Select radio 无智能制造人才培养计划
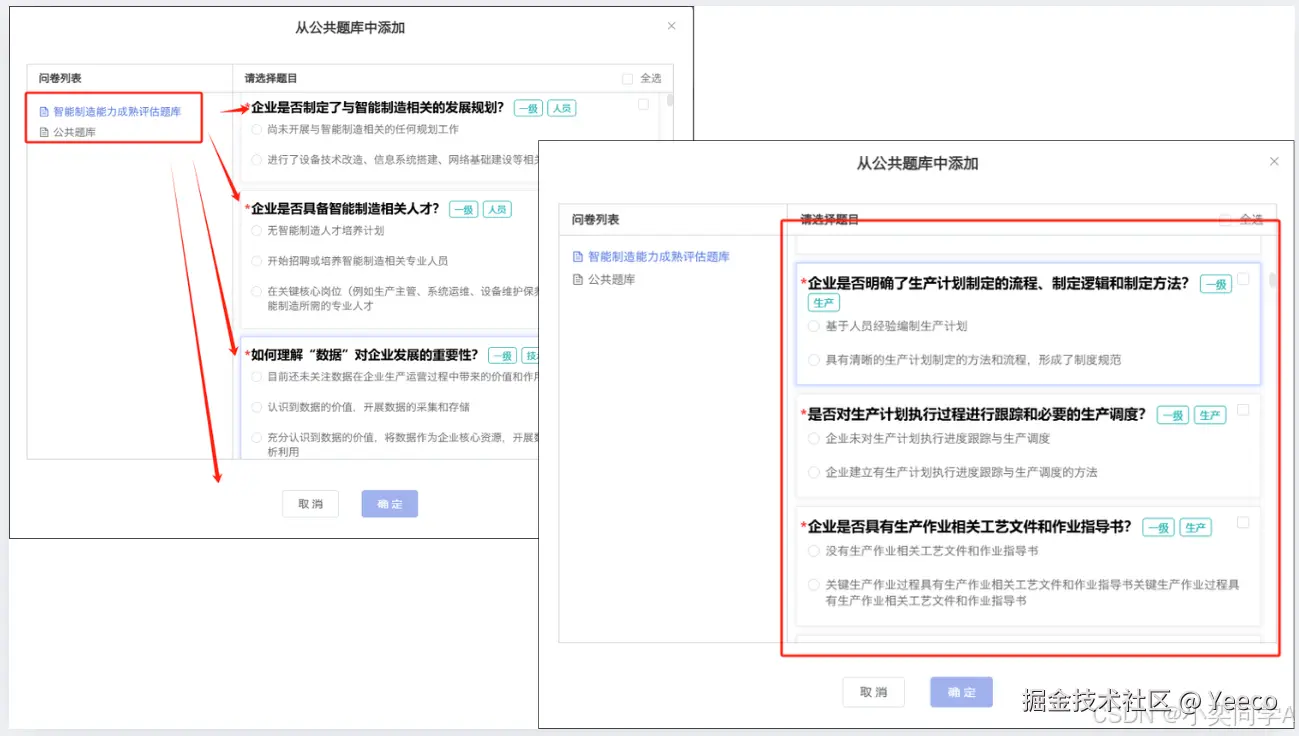 (257, 231)
